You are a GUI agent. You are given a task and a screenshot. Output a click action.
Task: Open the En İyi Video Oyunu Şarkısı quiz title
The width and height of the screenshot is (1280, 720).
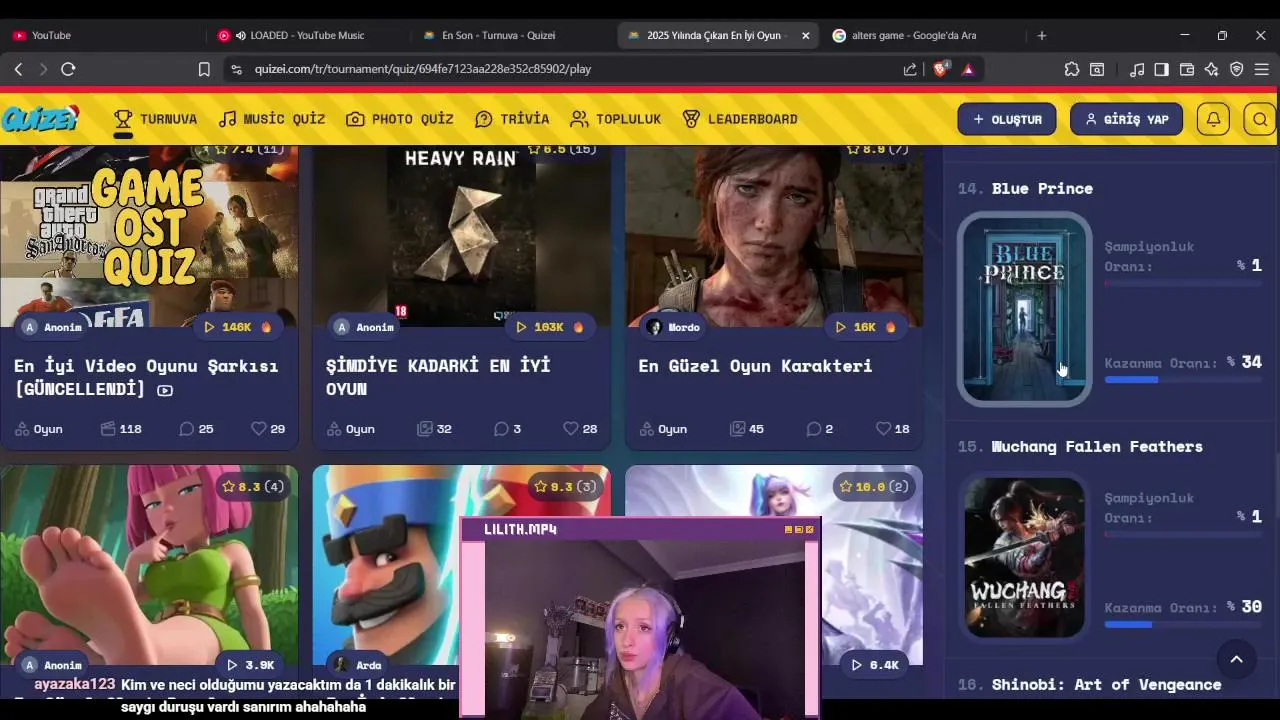[146, 377]
